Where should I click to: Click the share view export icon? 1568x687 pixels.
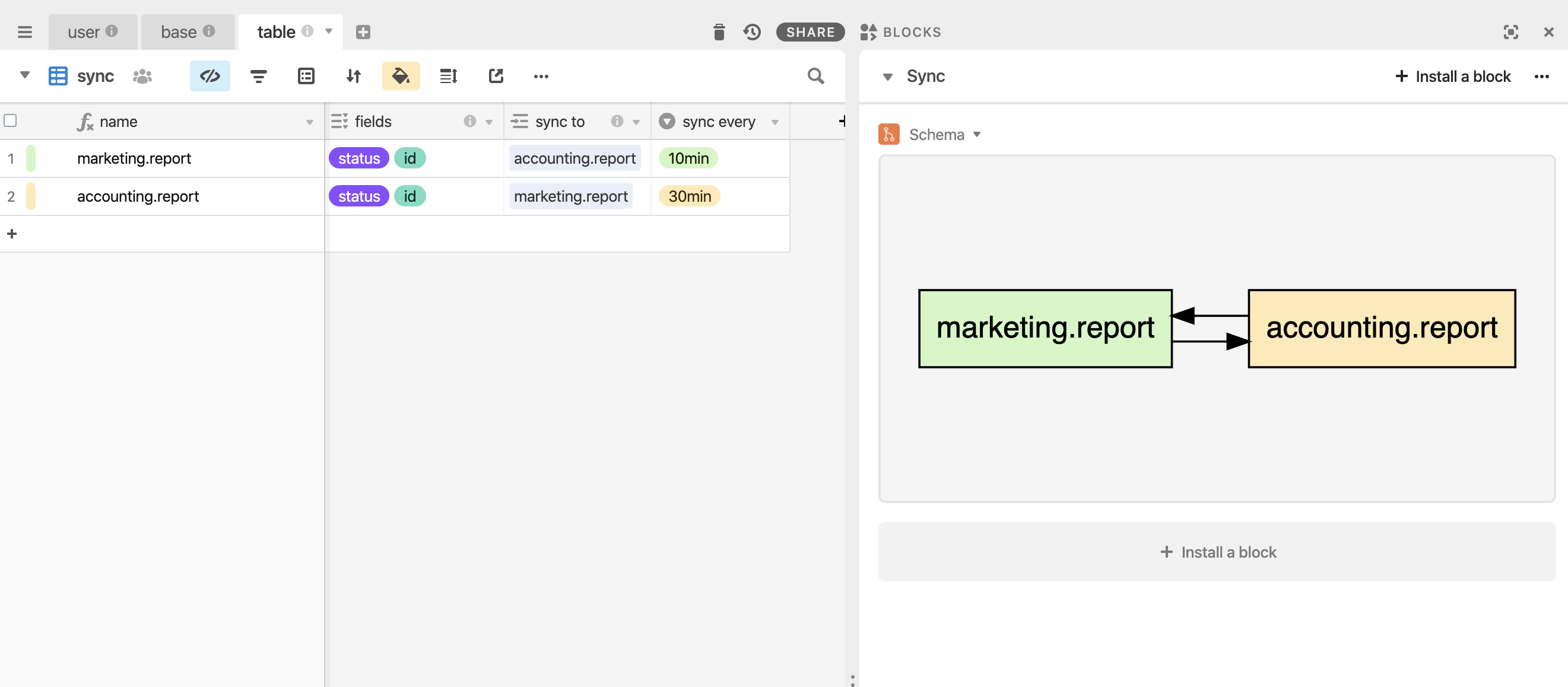[x=496, y=76]
